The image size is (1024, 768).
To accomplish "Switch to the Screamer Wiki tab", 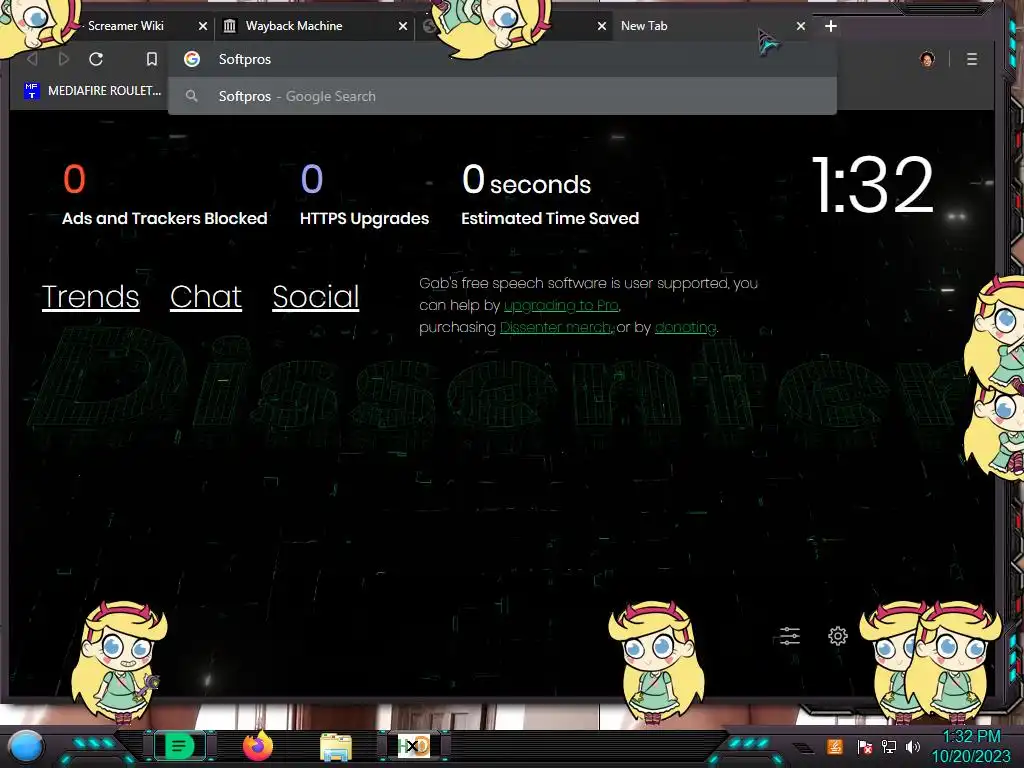I will pyautogui.click(x=125, y=26).
